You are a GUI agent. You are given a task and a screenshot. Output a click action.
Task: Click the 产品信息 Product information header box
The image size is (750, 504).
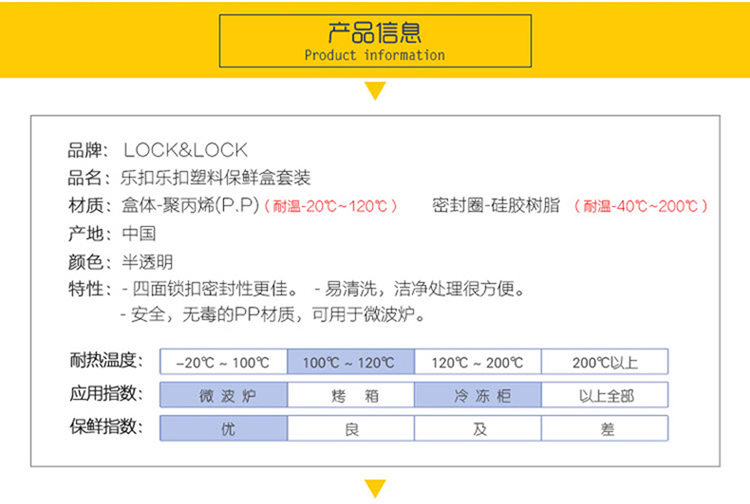click(x=375, y=41)
